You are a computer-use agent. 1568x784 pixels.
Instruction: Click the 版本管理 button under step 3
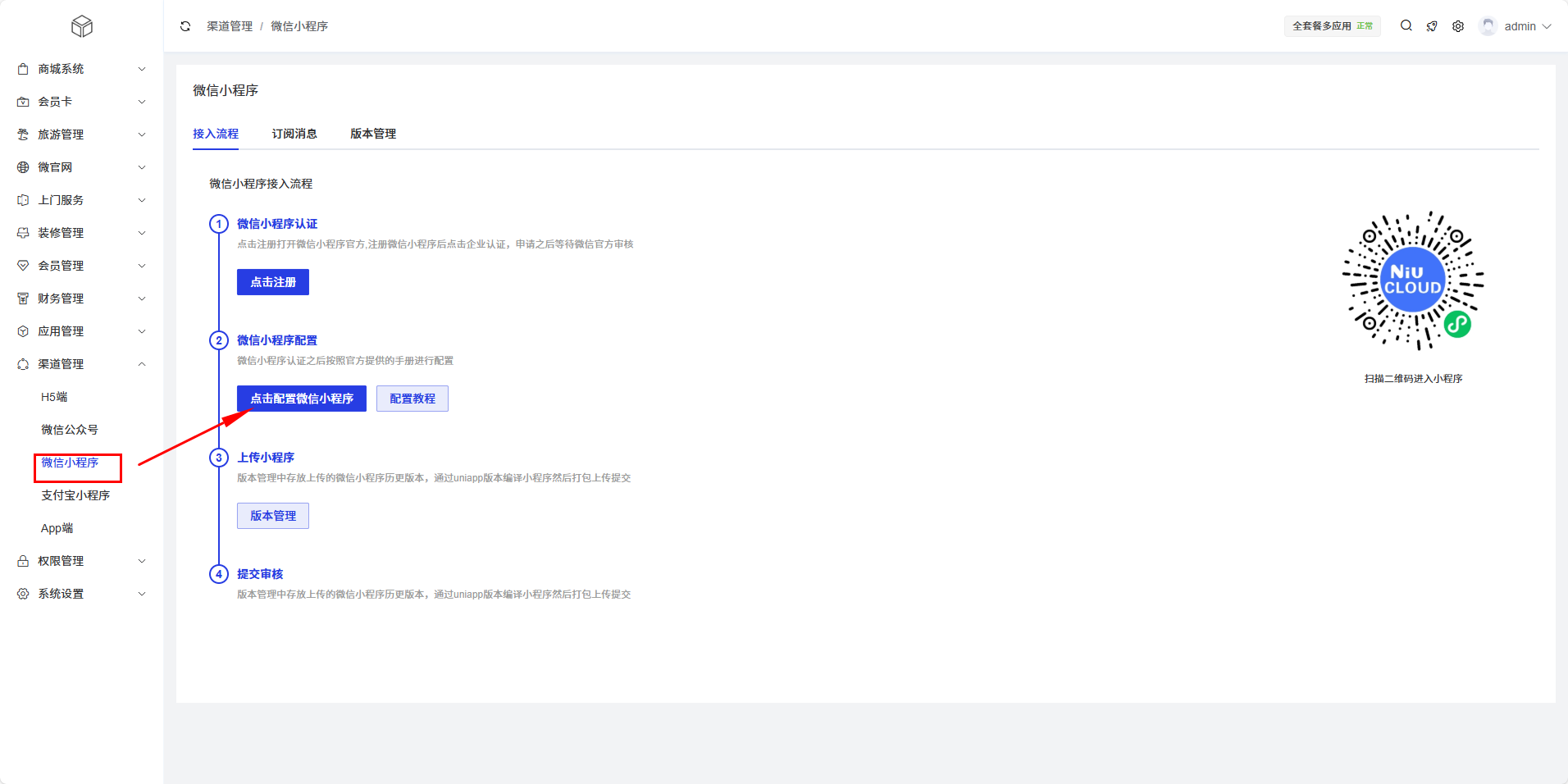[x=273, y=516]
